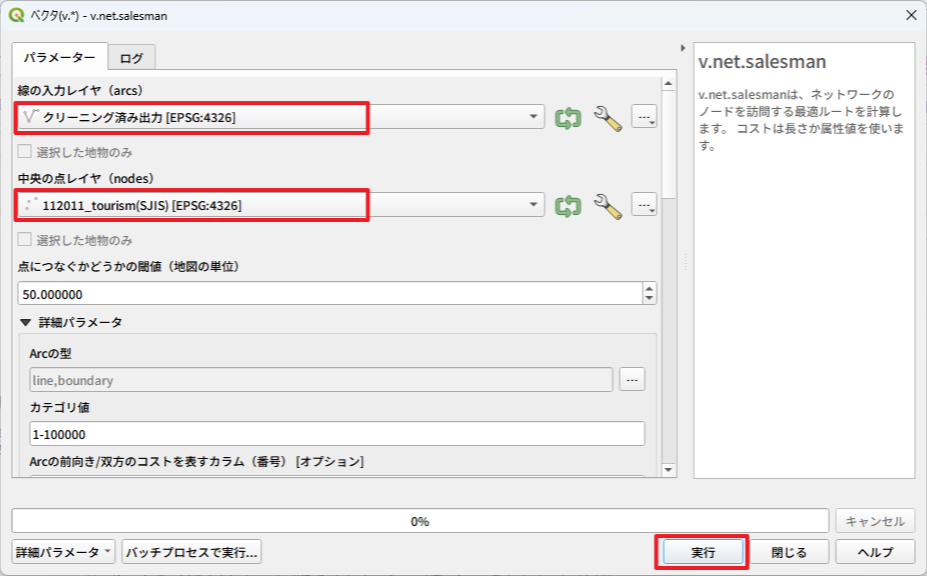927x576 pixels.
Task: Open 詳細パラメータ dropdown button at bottom left
Action: (63, 552)
